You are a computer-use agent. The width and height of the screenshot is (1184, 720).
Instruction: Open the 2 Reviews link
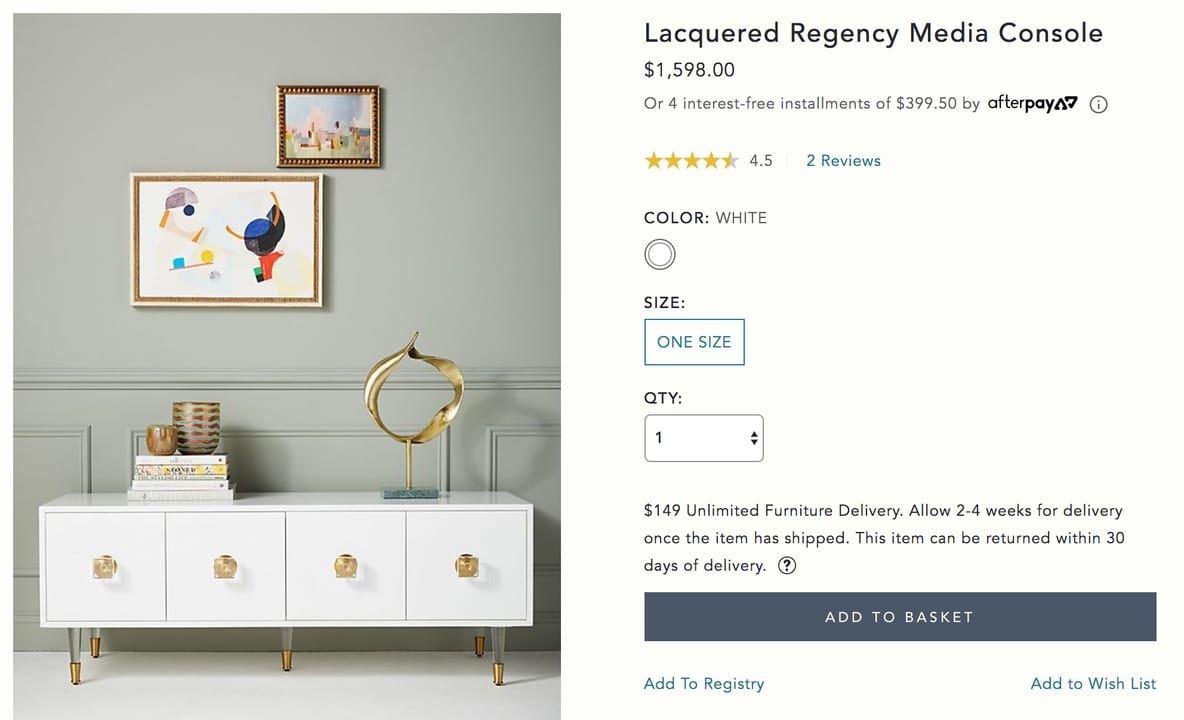[843, 160]
